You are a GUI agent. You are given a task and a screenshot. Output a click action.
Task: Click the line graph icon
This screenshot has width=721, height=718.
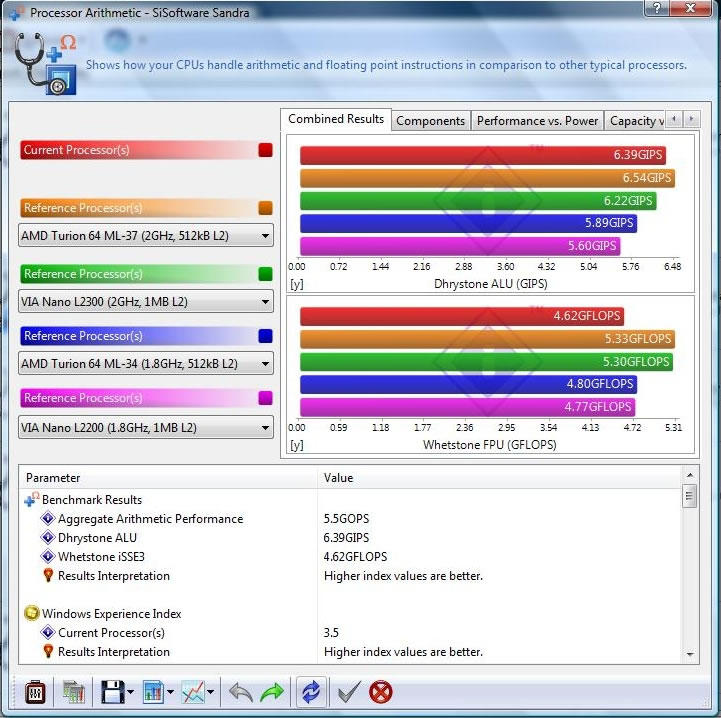pyautogui.click(x=193, y=692)
